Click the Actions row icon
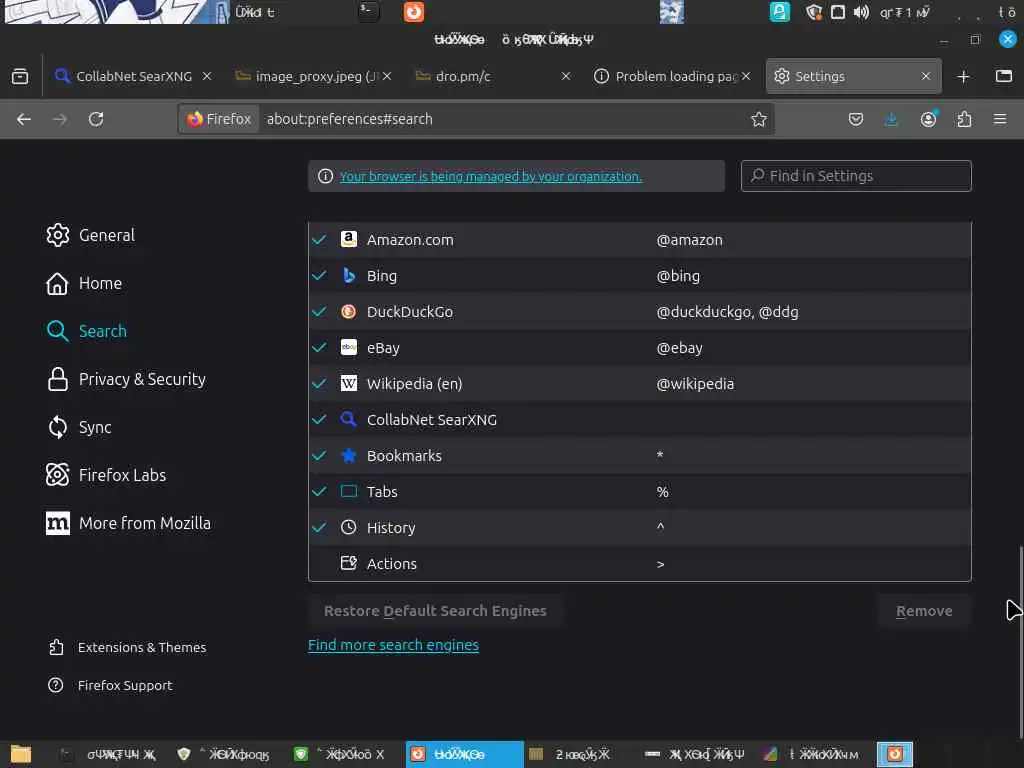 (349, 563)
